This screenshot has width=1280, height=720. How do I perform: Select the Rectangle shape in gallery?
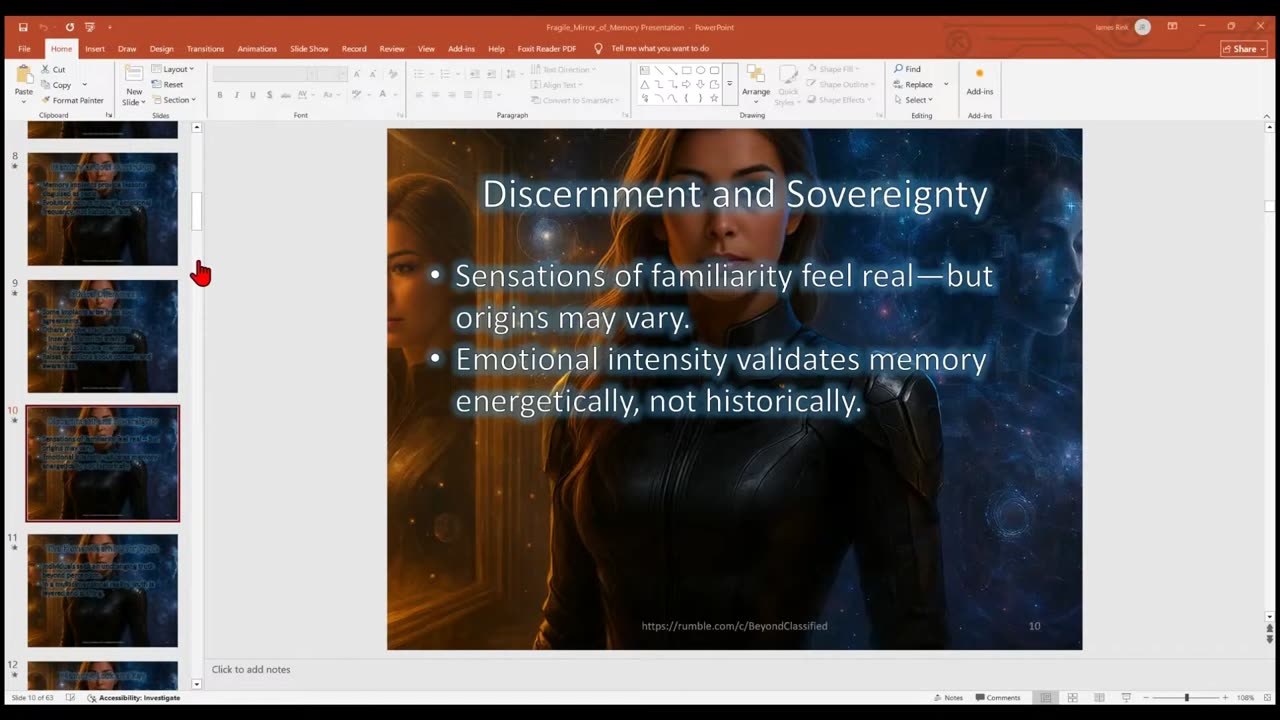(x=686, y=70)
